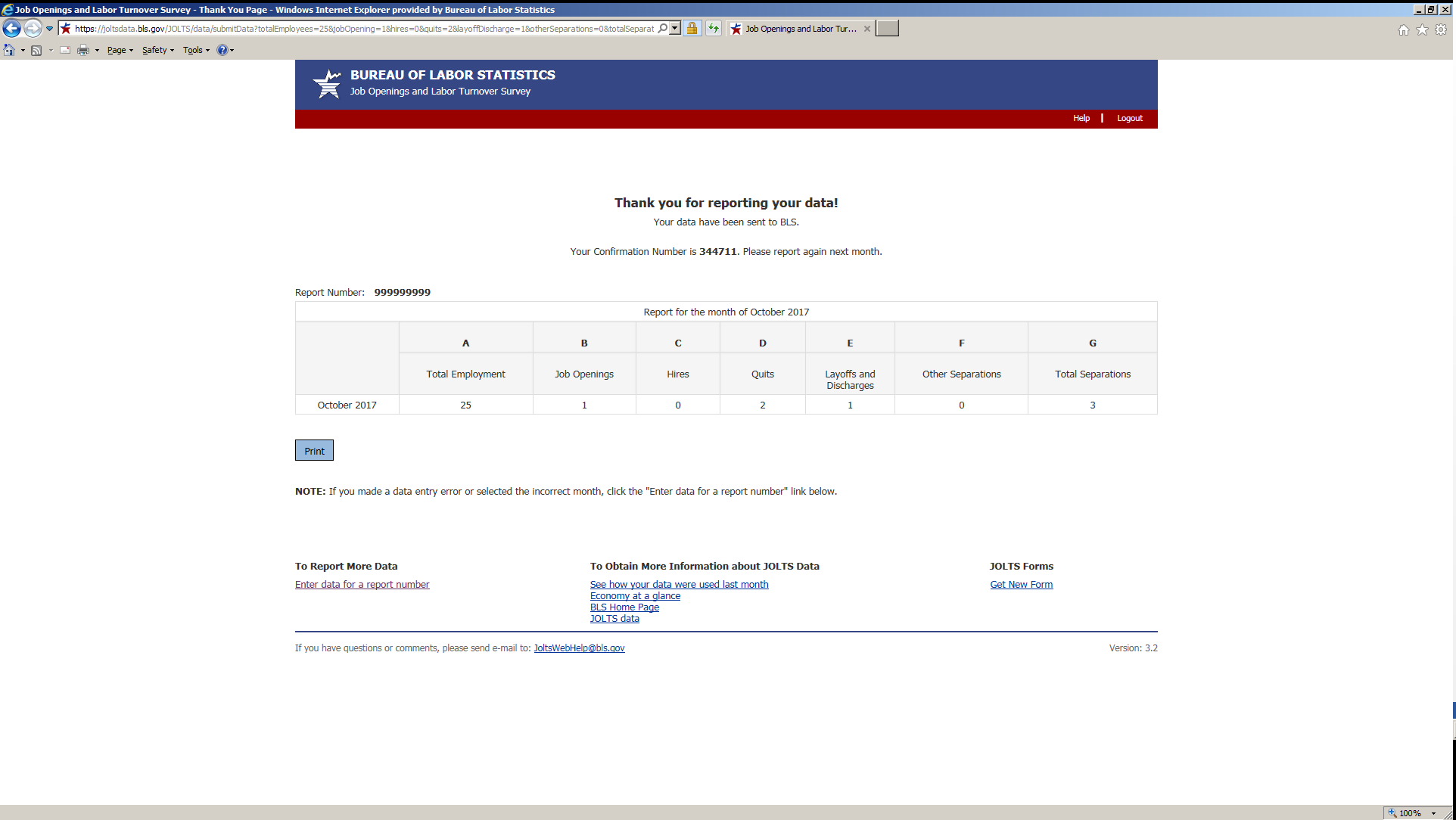Image resolution: width=1456 pixels, height=820 pixels.
Task: Click the browser Back arrow button
Action: tap(11, 29)
